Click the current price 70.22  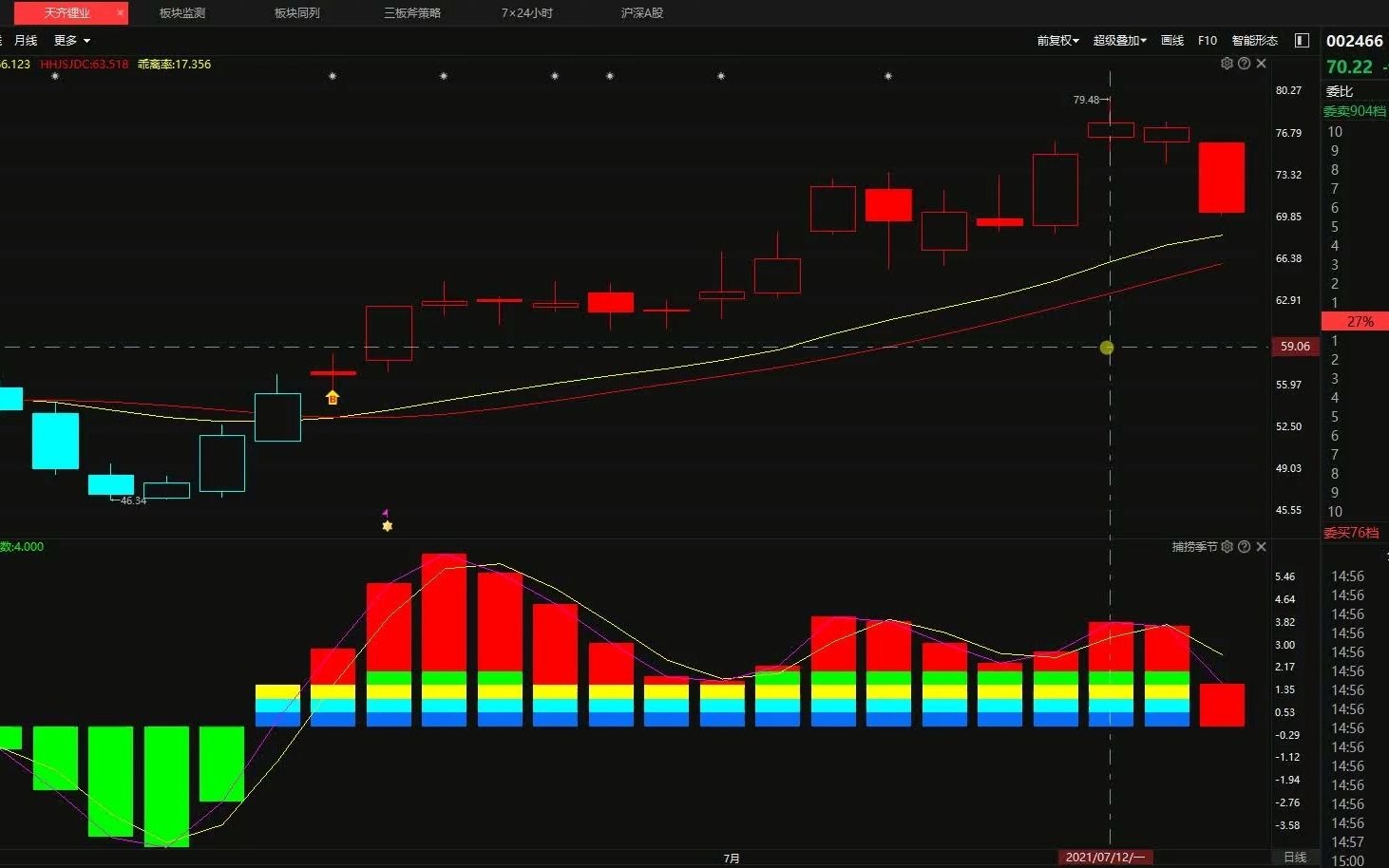click(x=1349, y=66)
